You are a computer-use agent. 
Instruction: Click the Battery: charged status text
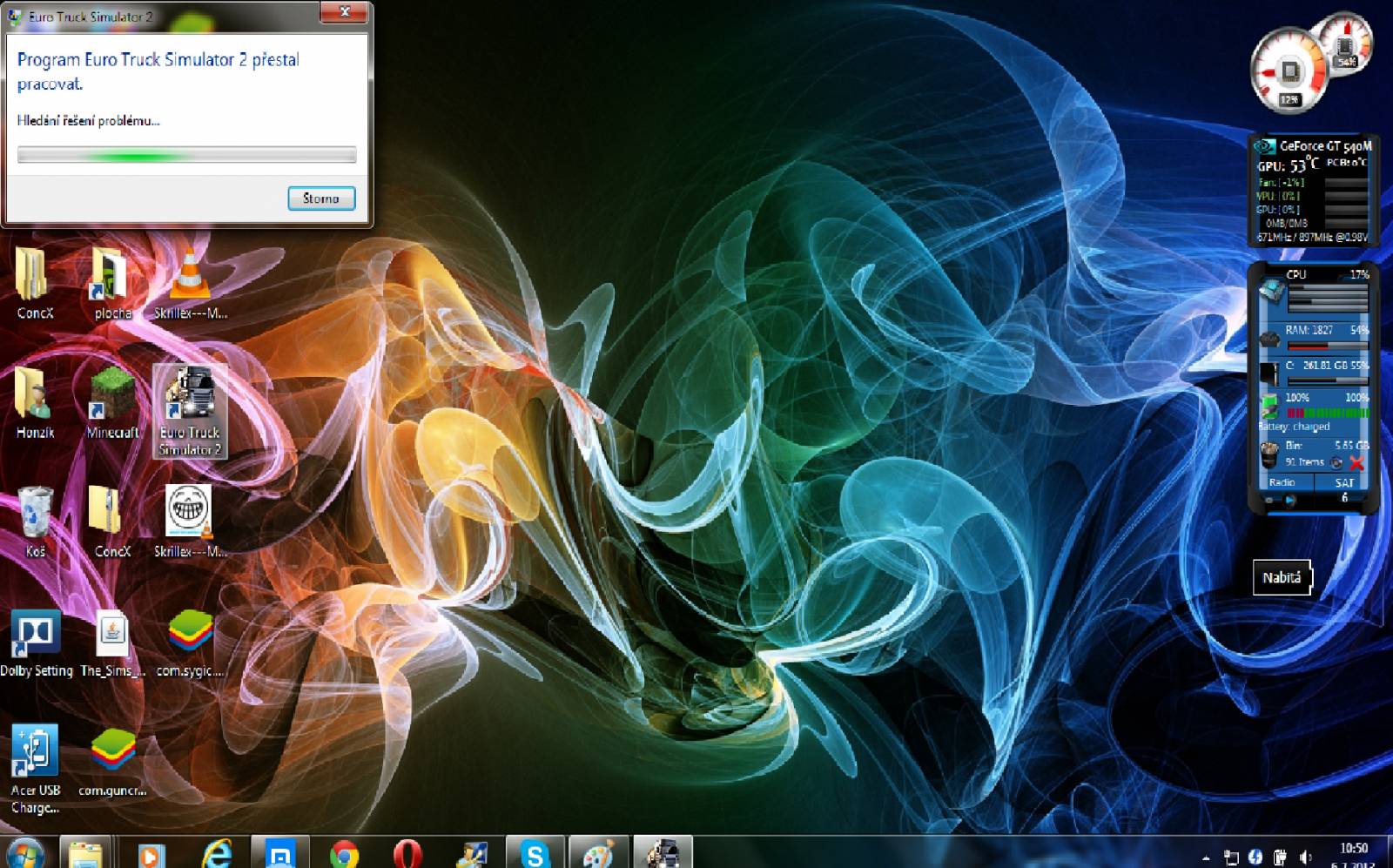[1294, 427]
